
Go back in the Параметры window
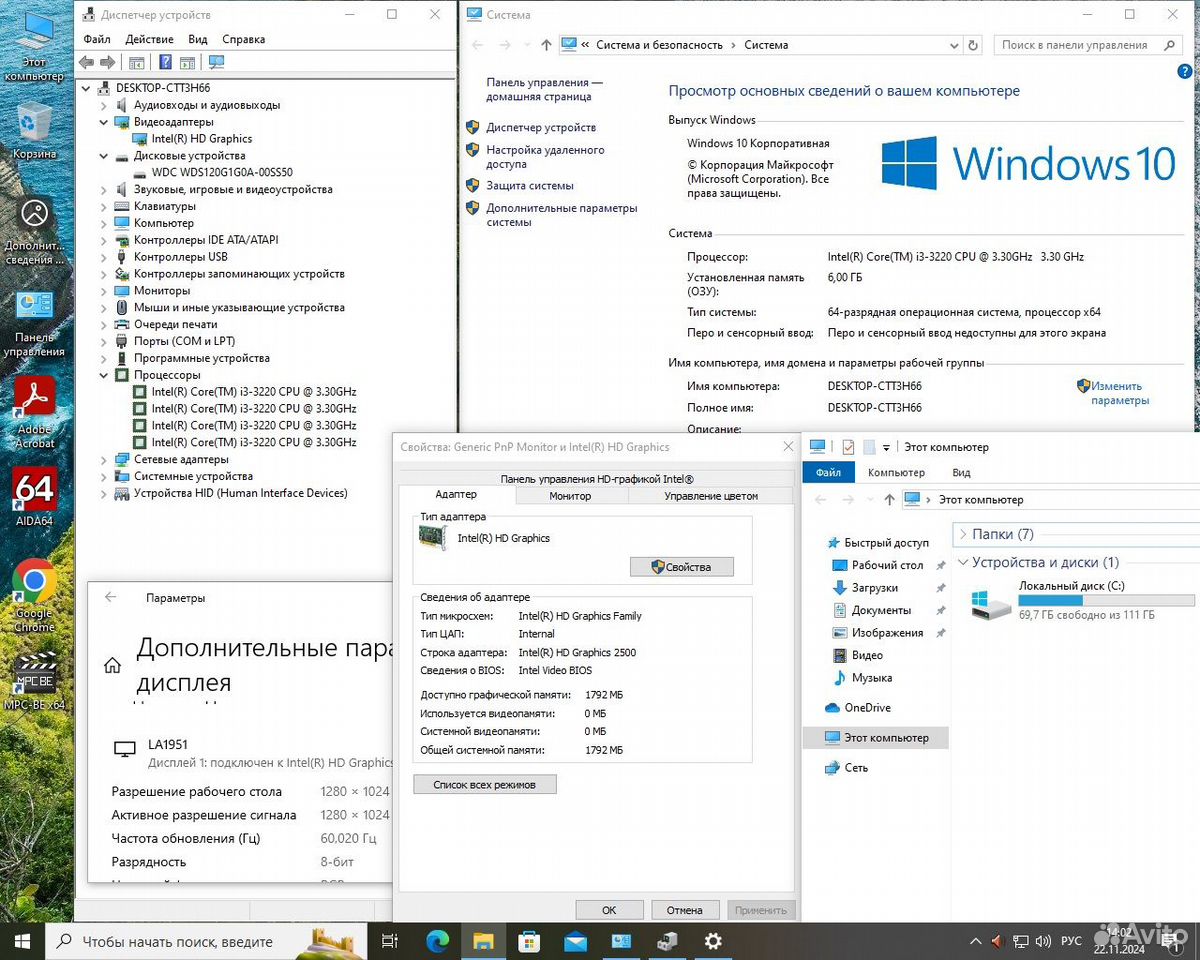coord(111,597)
